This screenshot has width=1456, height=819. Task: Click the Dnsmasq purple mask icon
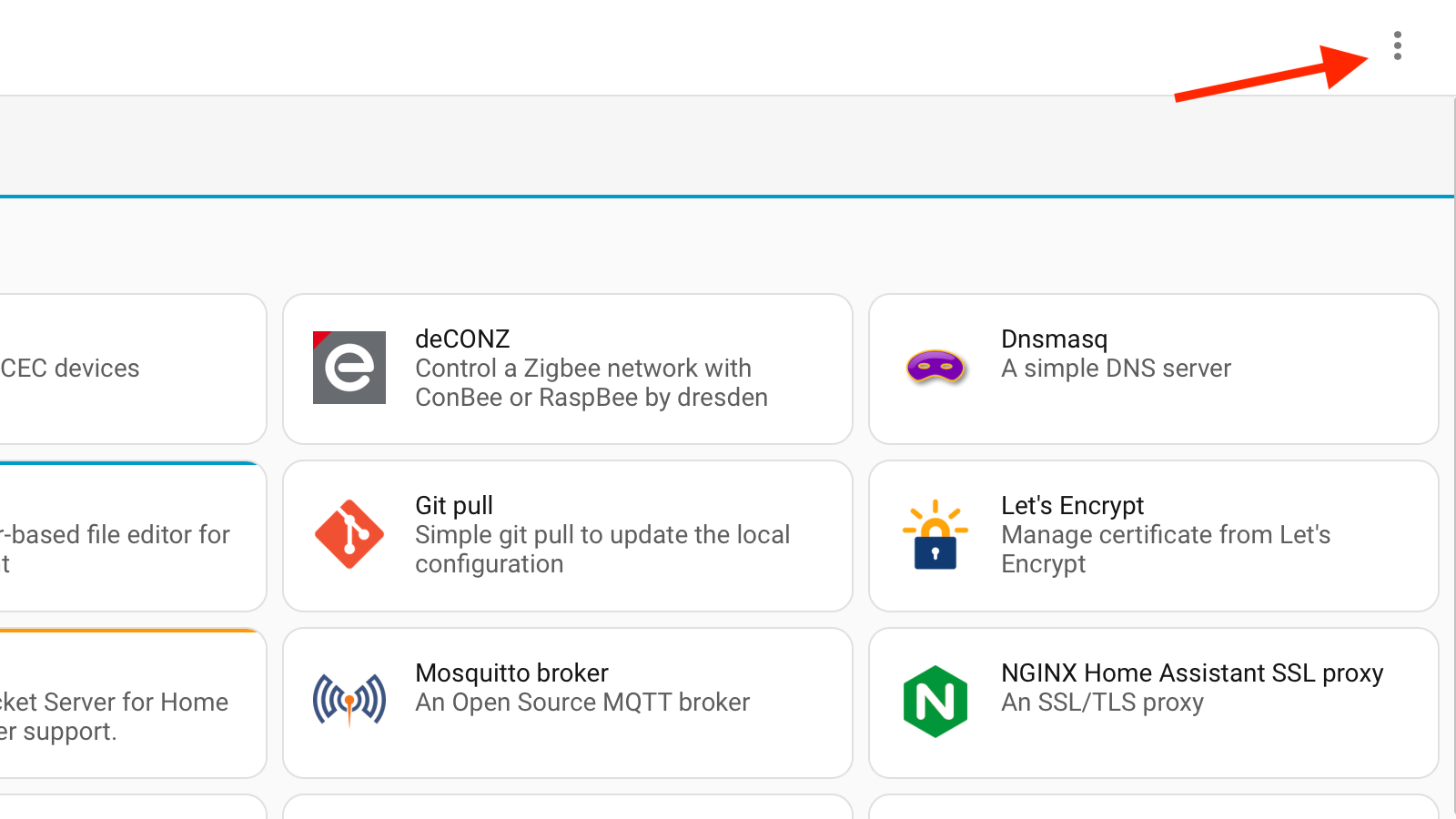pyautogui.click(x=935, y=368)
